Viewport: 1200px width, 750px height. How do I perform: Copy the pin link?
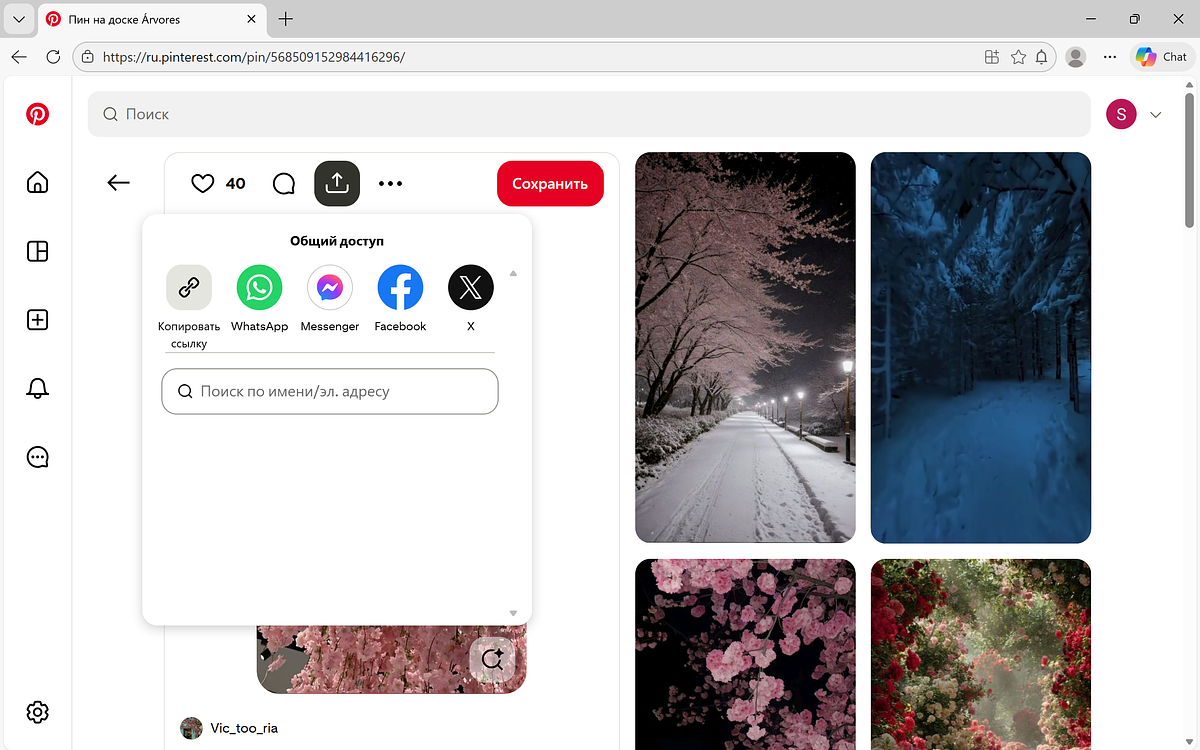188,289
